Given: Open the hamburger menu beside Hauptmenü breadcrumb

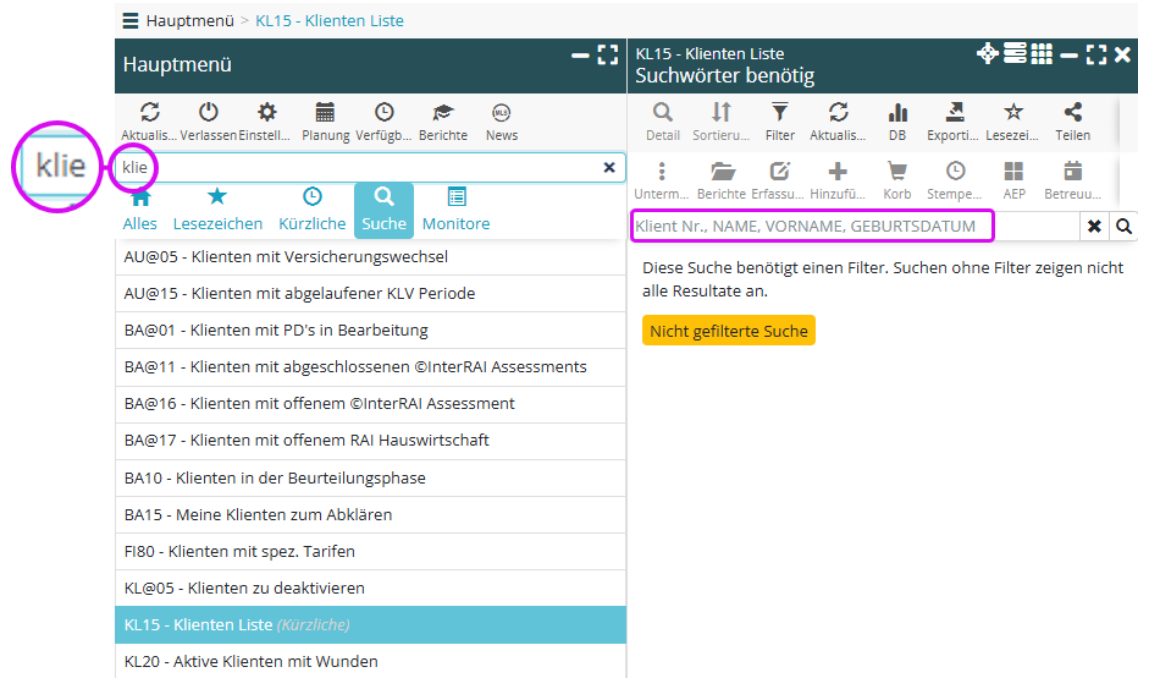Looking at the screenshot, I should (131, 20).
